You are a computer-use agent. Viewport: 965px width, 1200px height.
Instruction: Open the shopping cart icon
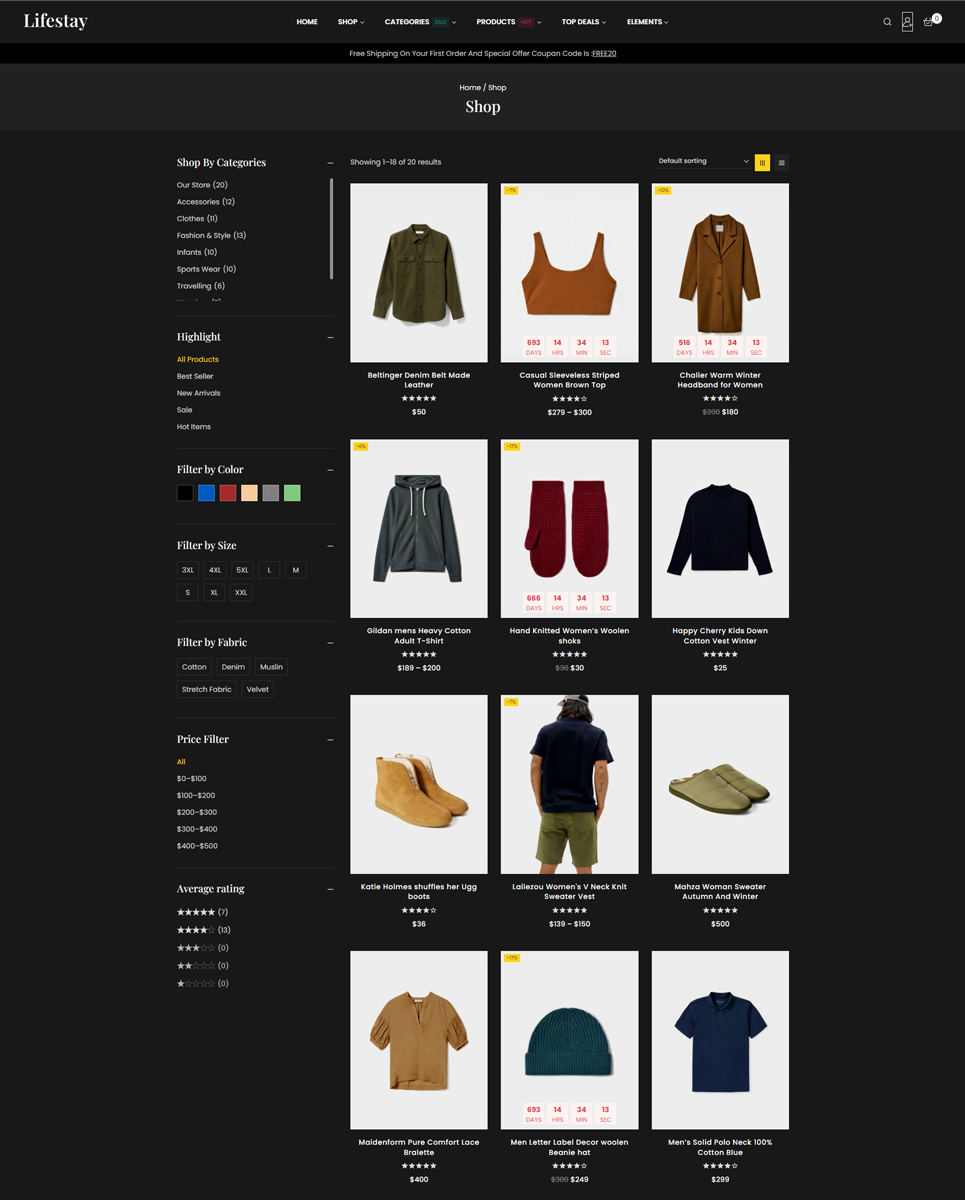[x=929, y=22]
